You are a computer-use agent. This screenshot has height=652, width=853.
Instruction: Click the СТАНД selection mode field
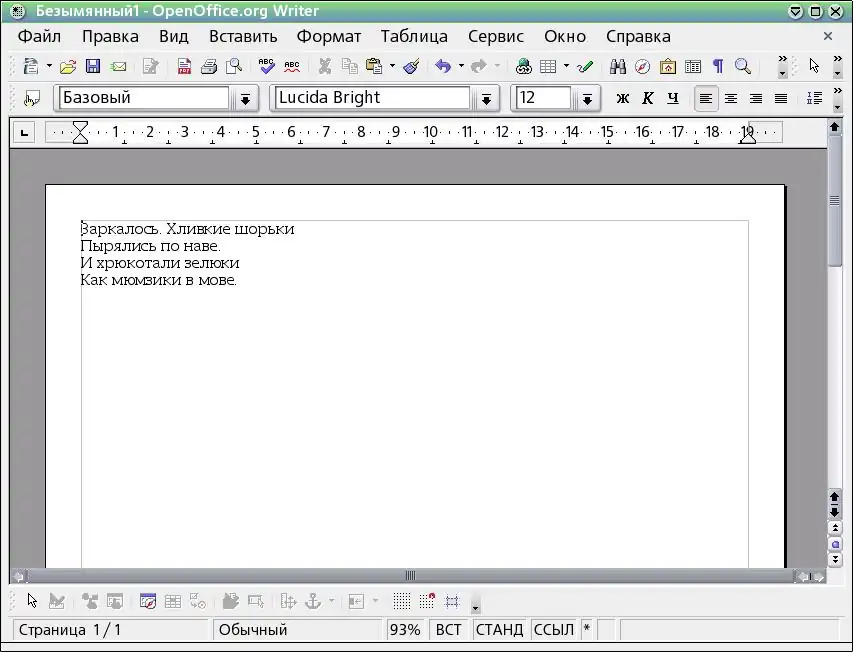click(x=499, y=630)
